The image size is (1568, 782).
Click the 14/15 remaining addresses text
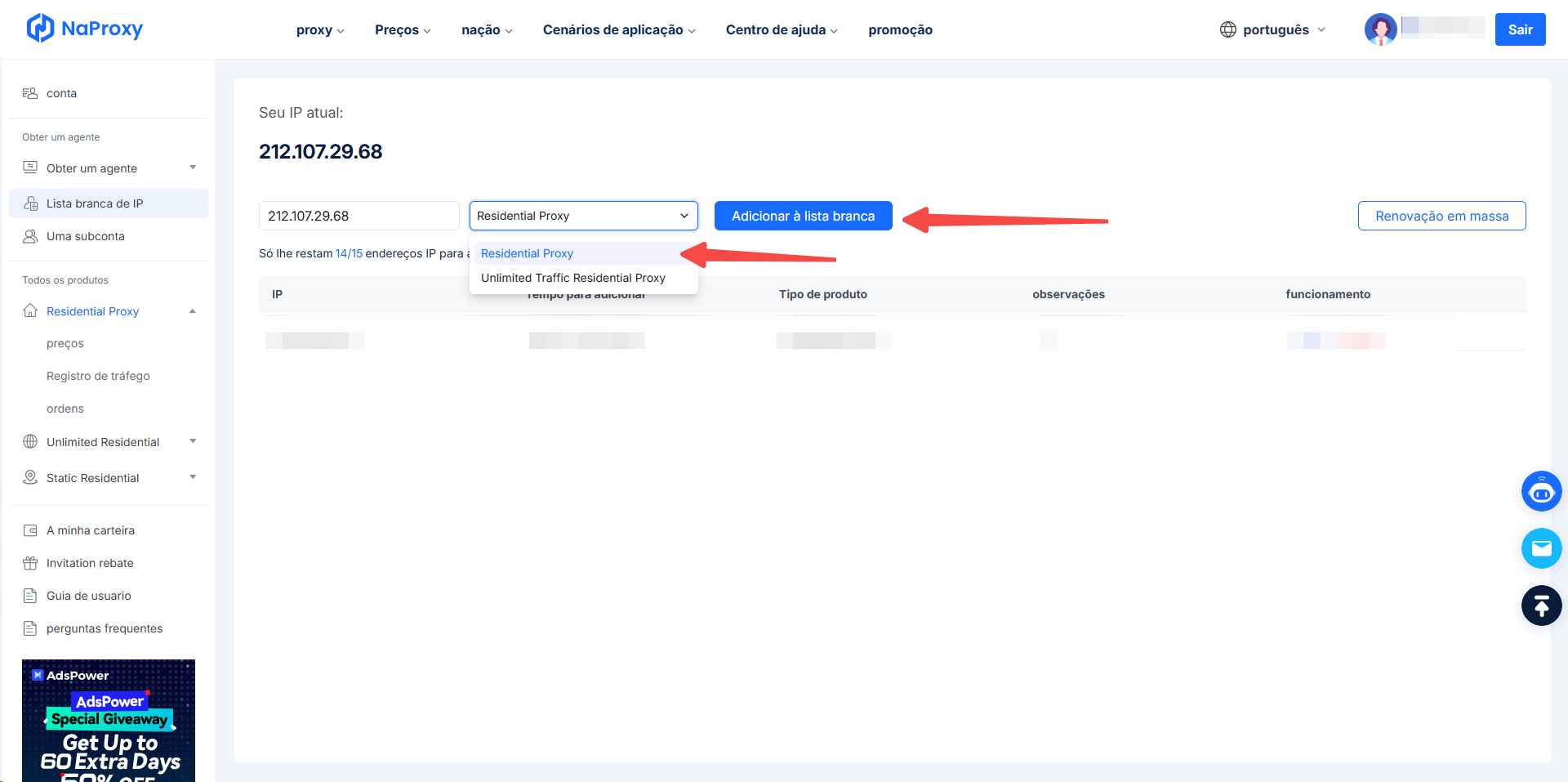point(349,253)
